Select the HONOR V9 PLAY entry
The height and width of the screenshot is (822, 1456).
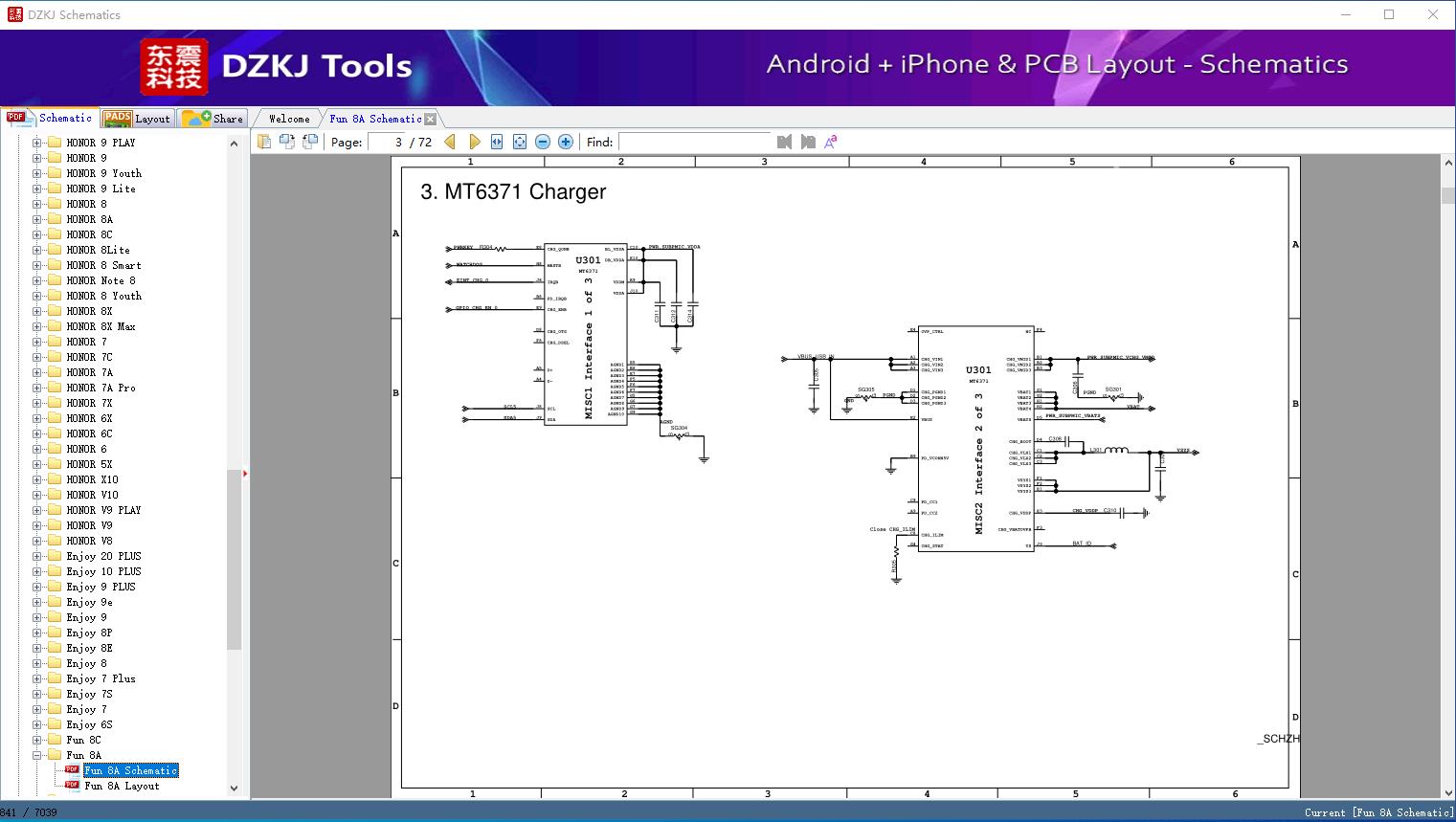pos(103,510)
